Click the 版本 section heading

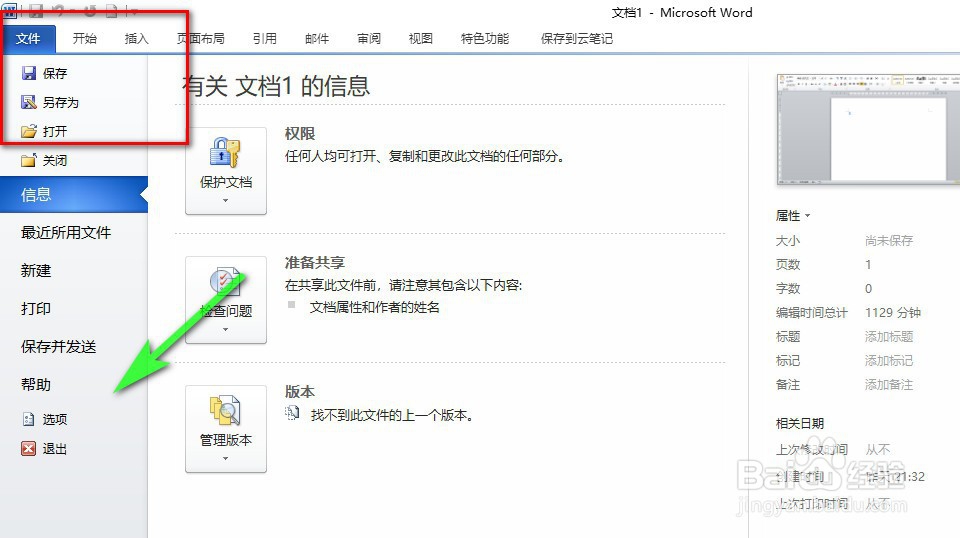pyautogui.click(x=300, y=392)
